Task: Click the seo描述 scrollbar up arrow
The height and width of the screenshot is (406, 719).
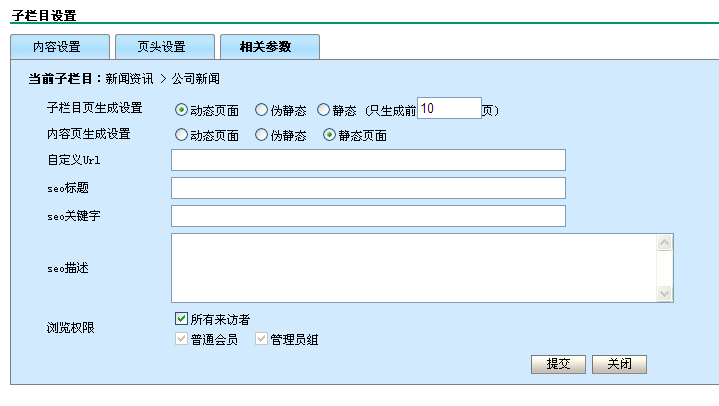Action: click(665, 242)
